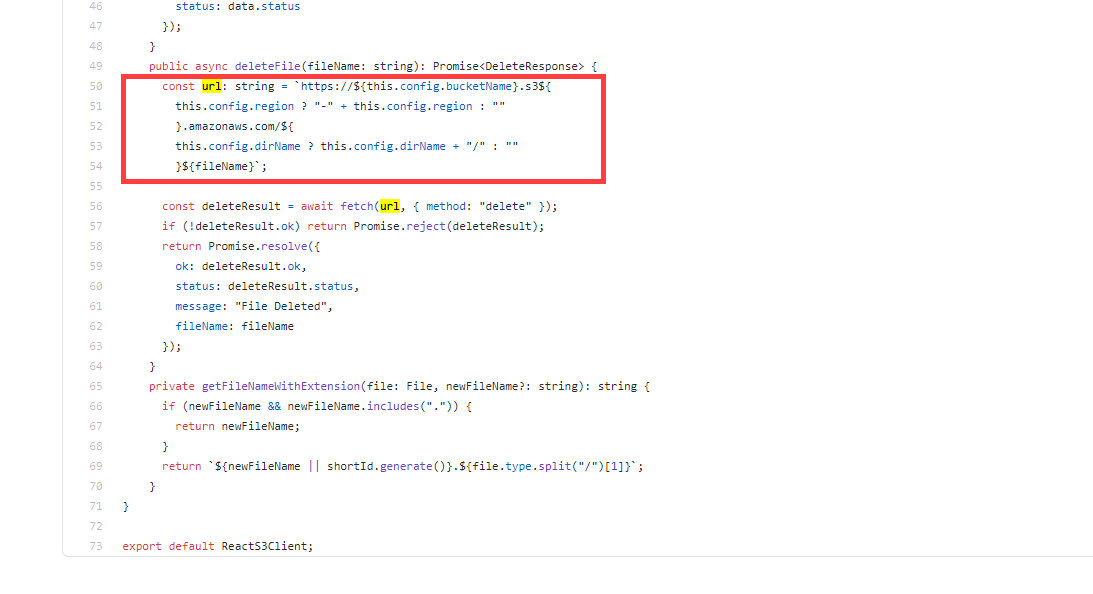Click line number 56
Image resolution: width=1093 pixels, height=594 pixels.
click(x=95, y=206)
